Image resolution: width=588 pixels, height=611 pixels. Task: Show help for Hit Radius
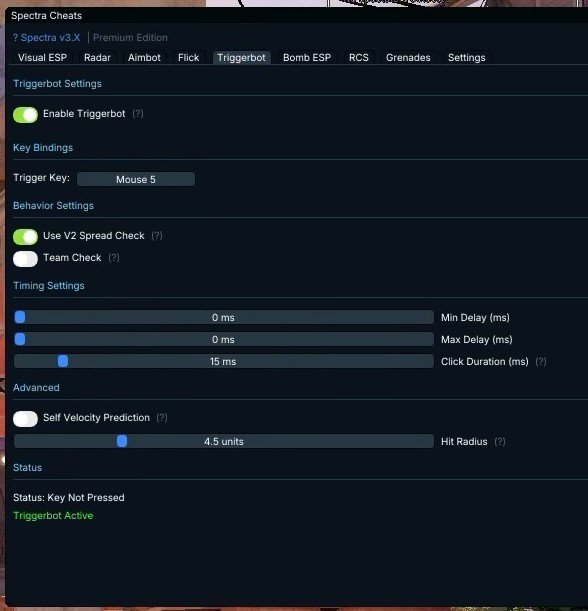tap(500, 441)
